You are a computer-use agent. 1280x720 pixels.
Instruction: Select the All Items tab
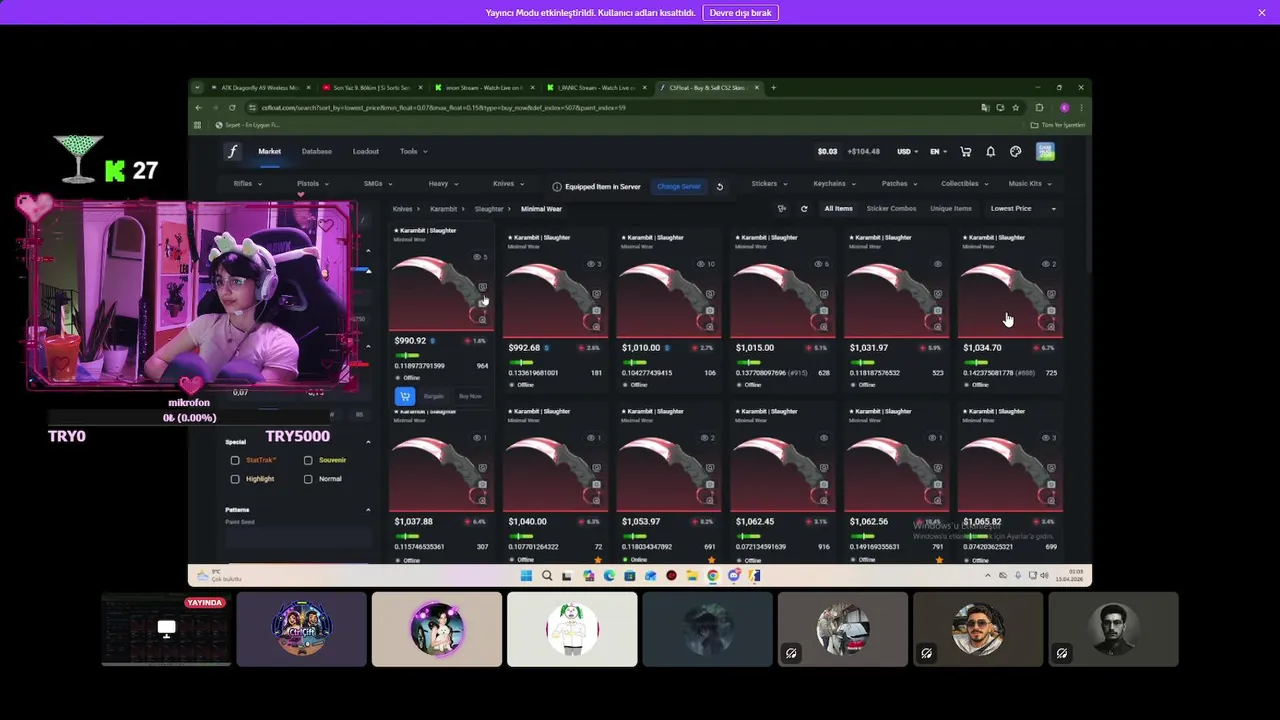click(838, 209)
